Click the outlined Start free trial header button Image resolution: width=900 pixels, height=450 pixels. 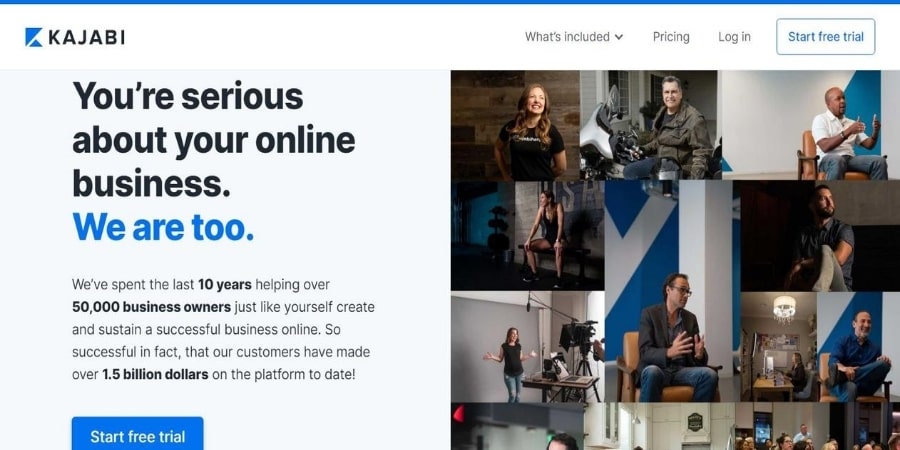click(825, 37)
